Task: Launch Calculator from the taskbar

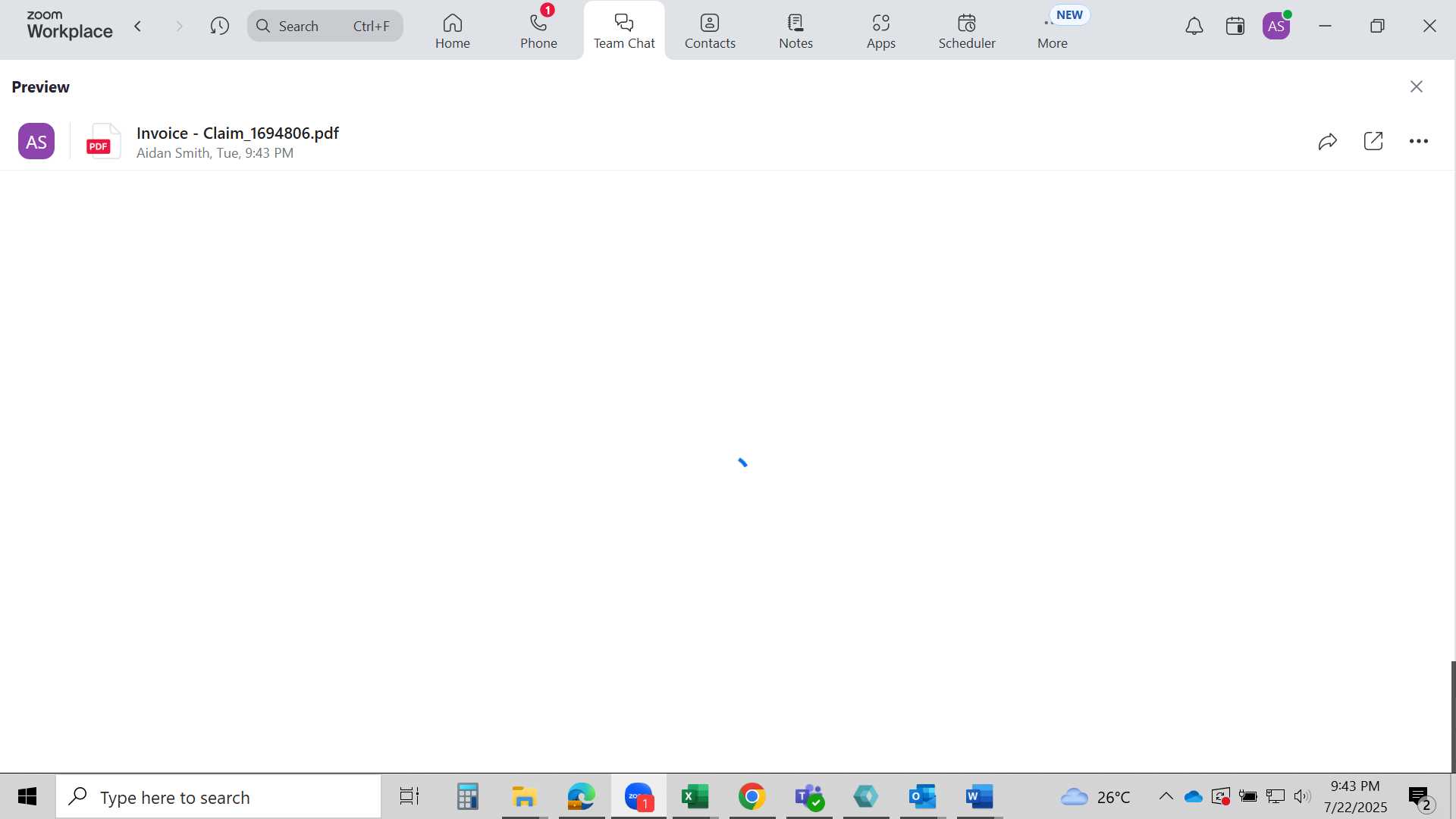Action: pyautogui.click(x=467, y=796)
